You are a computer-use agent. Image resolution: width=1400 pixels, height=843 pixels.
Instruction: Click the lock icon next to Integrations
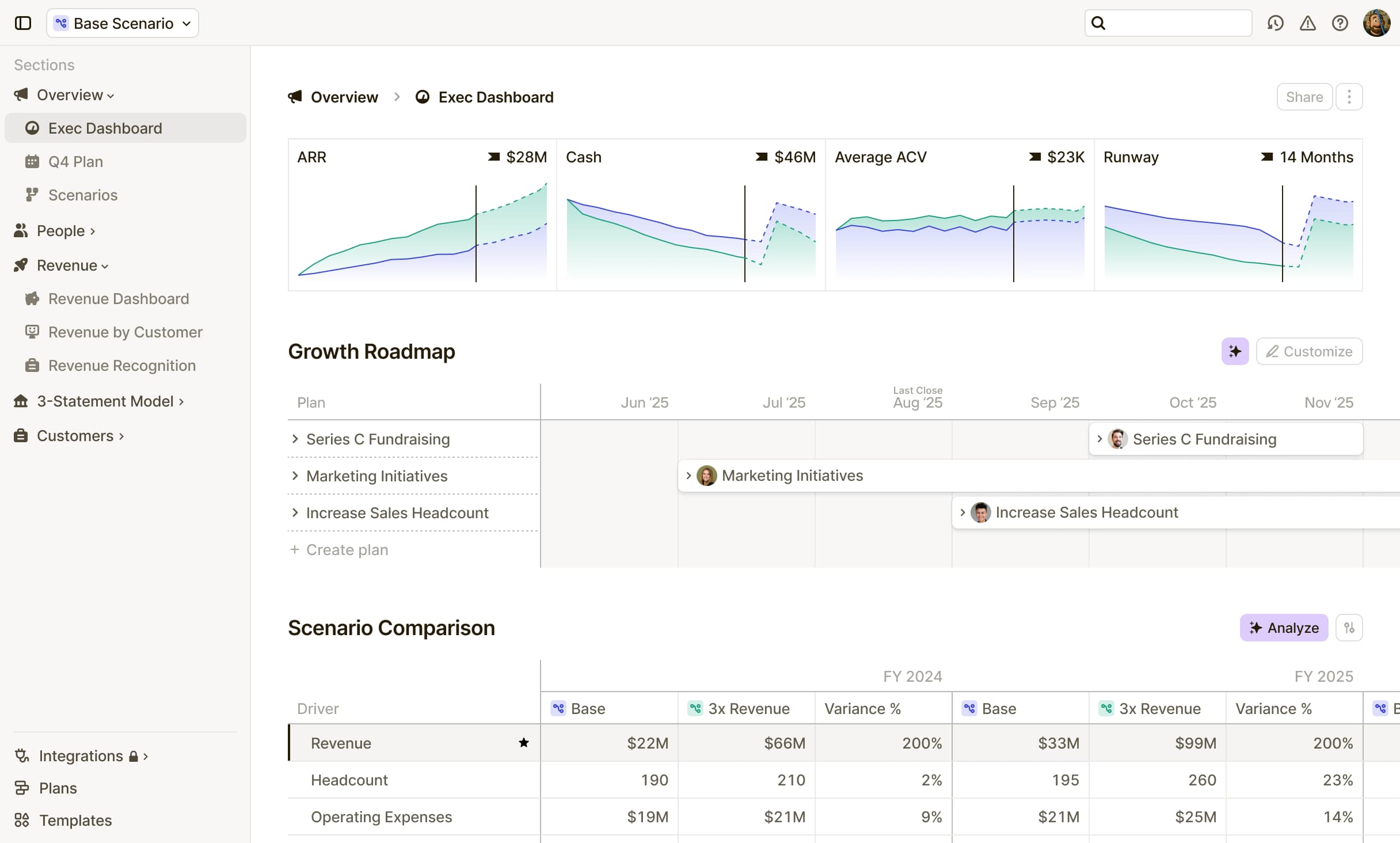pos(132,755)
